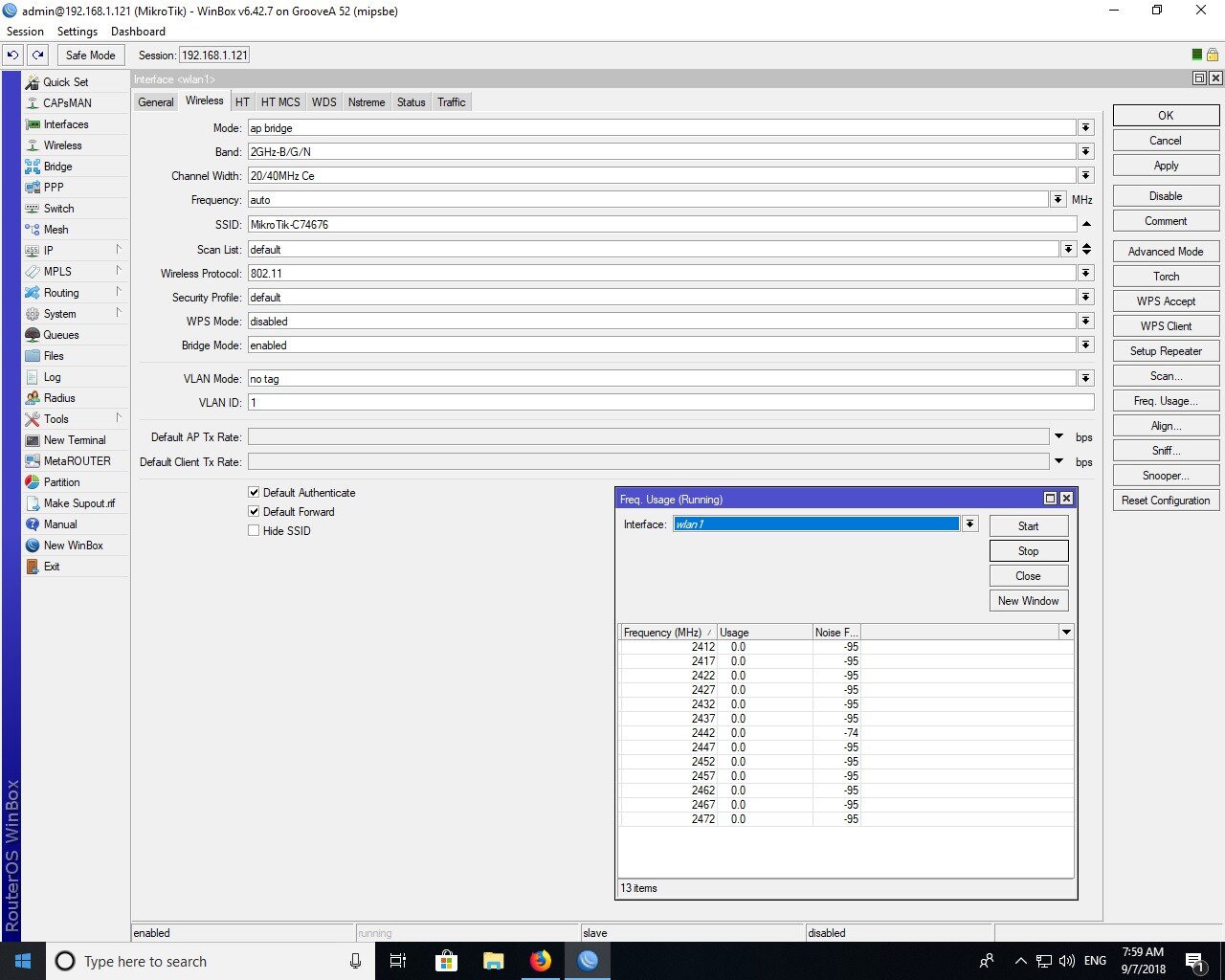Open the Switch sidebar icon
This screenshot has width=1225, height=980.
point(33,209)
